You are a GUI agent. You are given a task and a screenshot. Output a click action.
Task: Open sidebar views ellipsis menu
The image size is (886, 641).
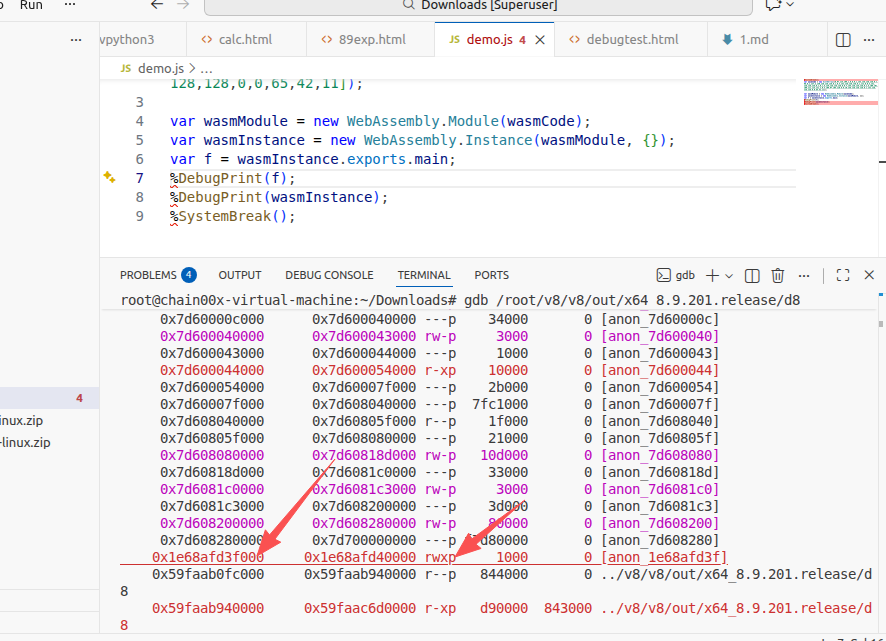click(x=76, y=40)
